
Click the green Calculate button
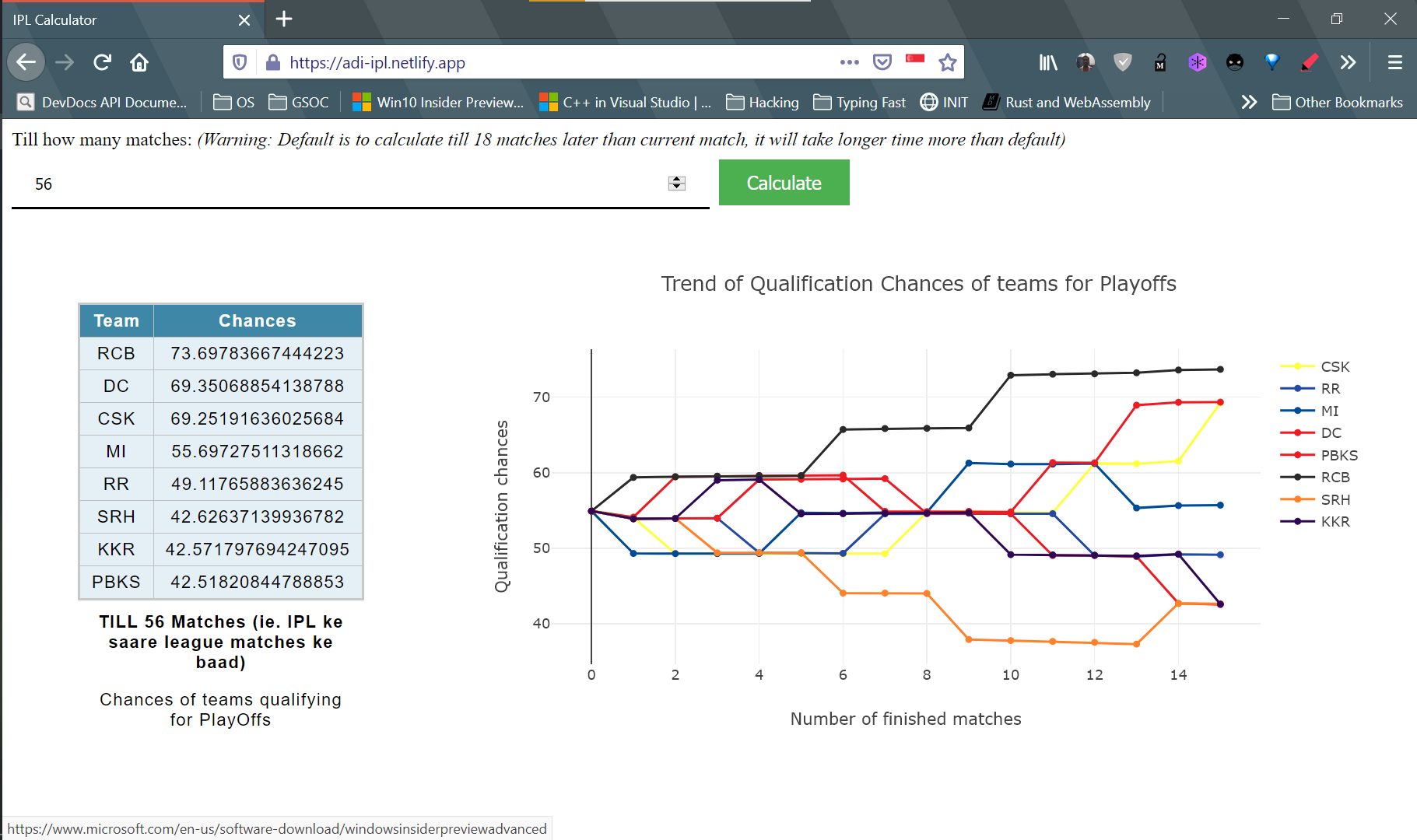[784, 183]
